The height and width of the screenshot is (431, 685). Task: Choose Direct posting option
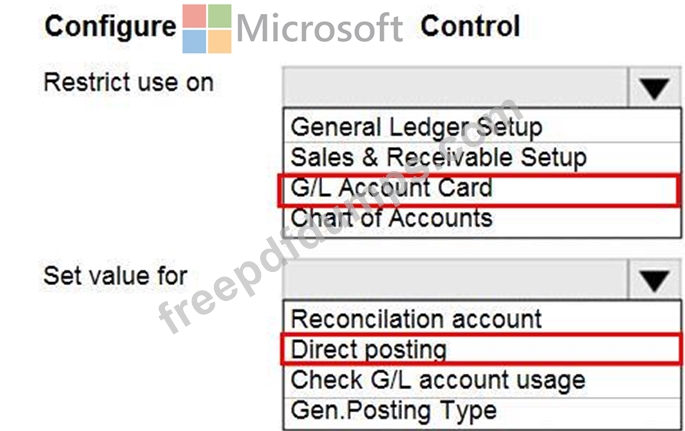[x=368, y=349]
